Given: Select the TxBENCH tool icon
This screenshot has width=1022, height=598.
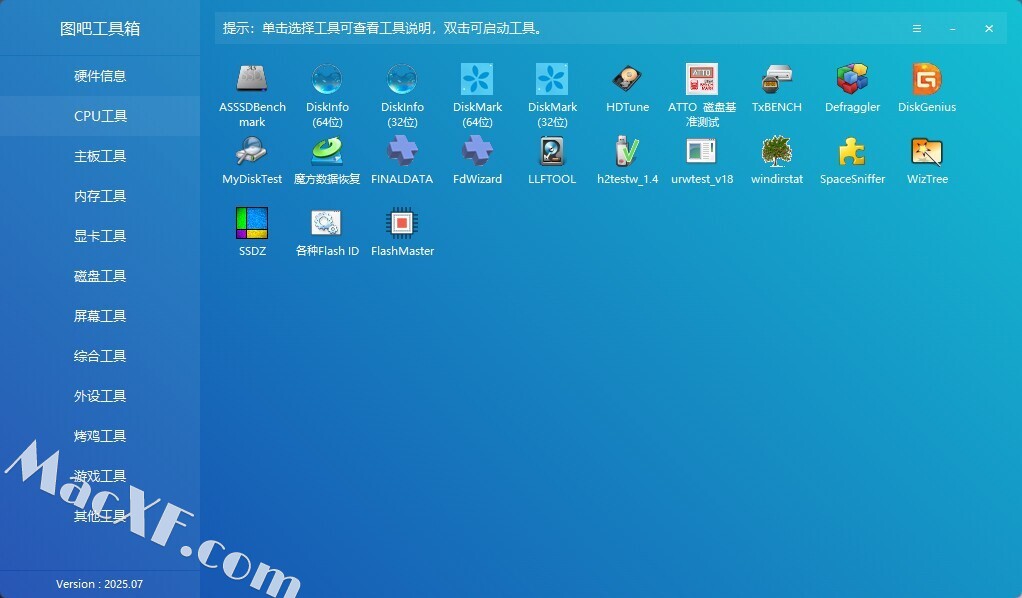Looking at the screenshot, I should (x=777, y=80).
